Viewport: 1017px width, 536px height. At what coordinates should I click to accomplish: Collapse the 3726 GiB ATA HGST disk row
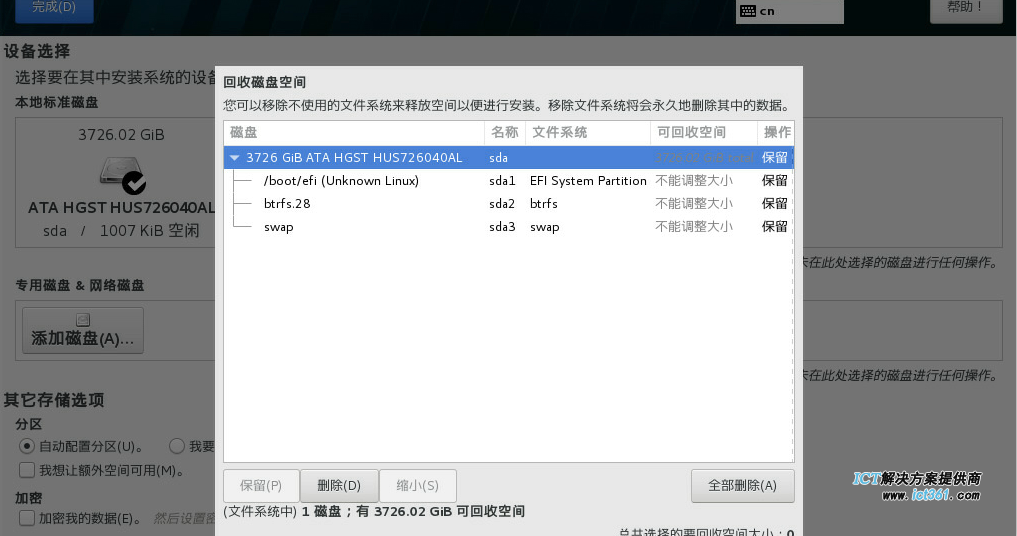235,158
